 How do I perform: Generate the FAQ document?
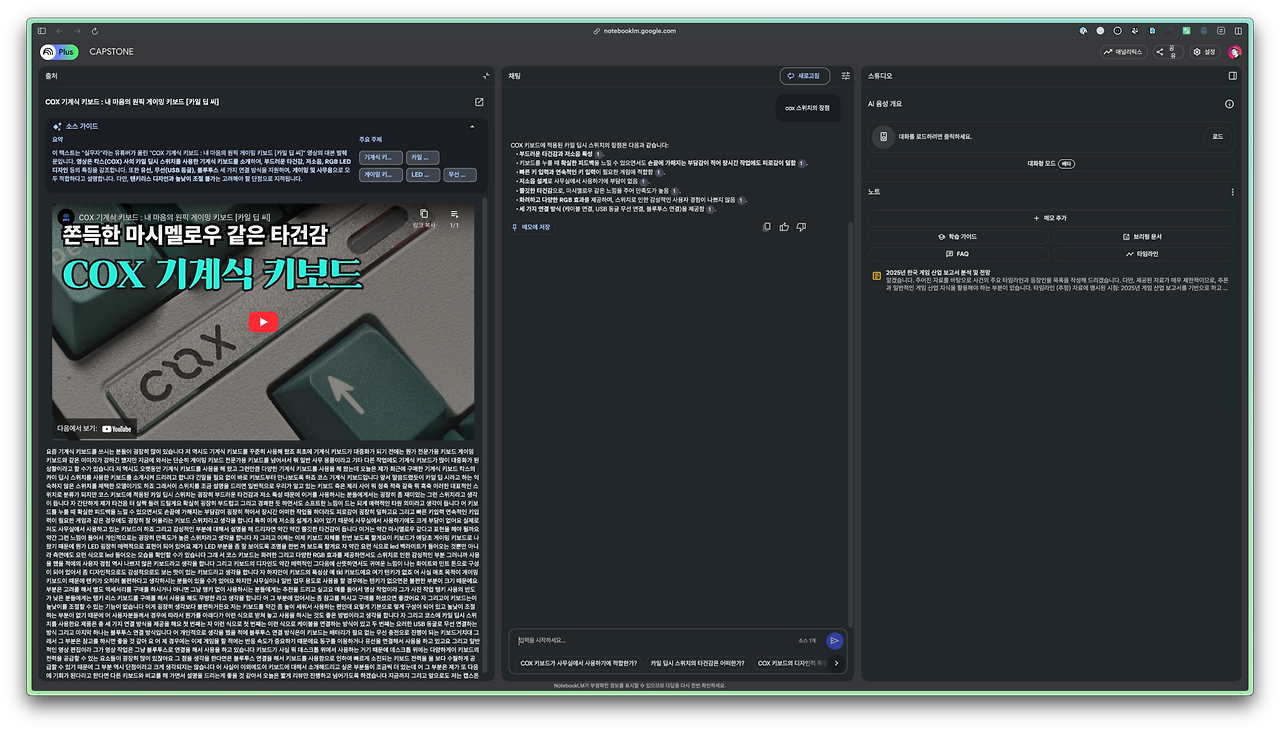coord(957,254)
